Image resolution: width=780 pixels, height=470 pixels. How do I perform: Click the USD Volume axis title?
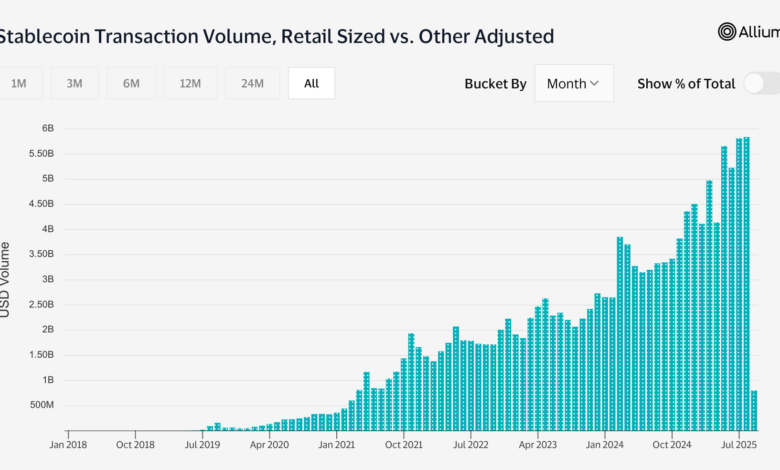[6, 280]
